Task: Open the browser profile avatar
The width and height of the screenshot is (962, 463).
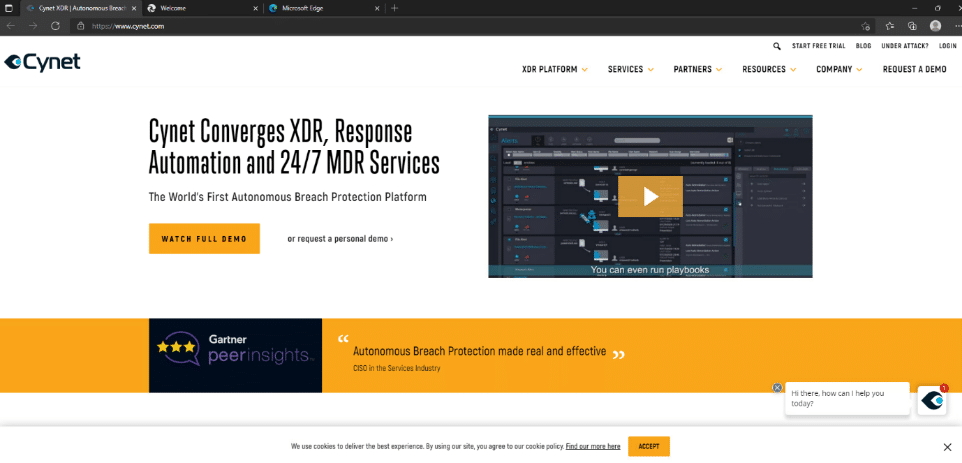Action: 935,26
